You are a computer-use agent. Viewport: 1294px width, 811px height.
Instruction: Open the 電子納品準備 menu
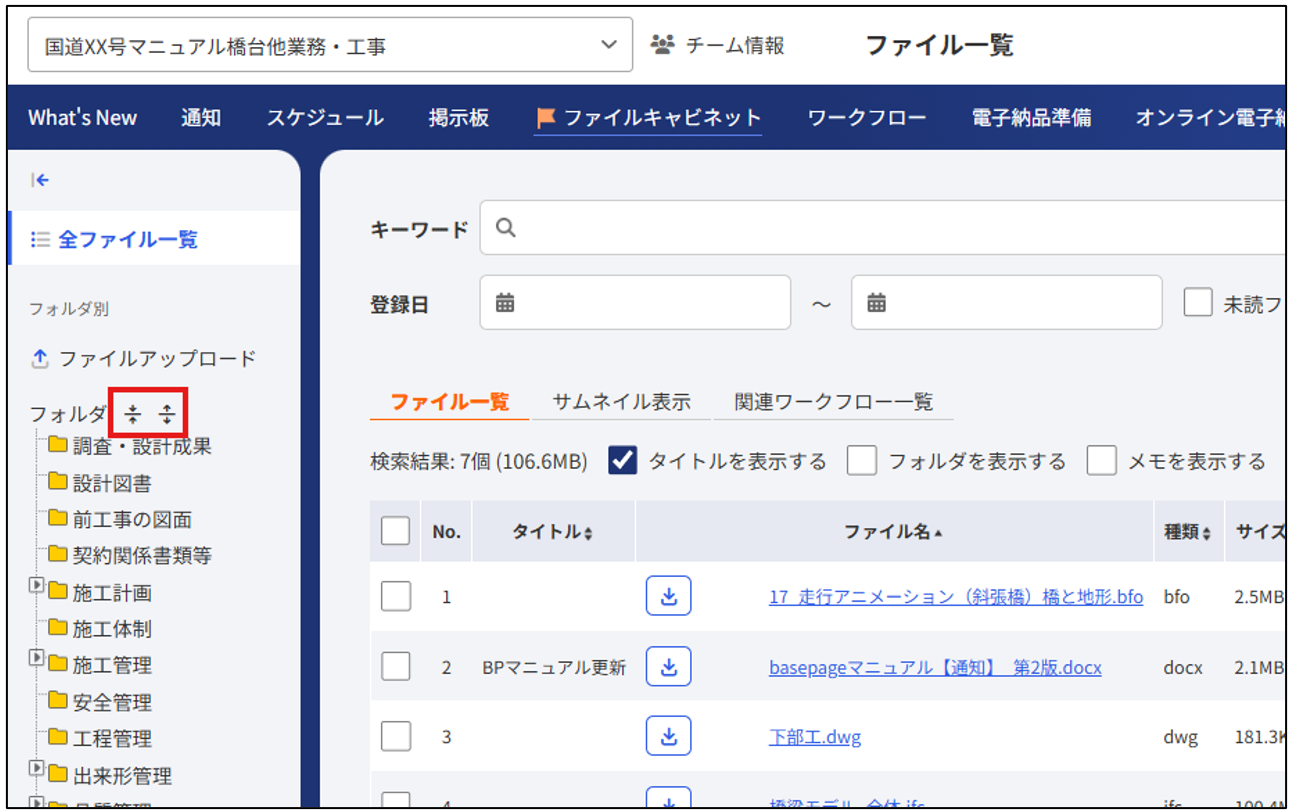[1032, 118]
